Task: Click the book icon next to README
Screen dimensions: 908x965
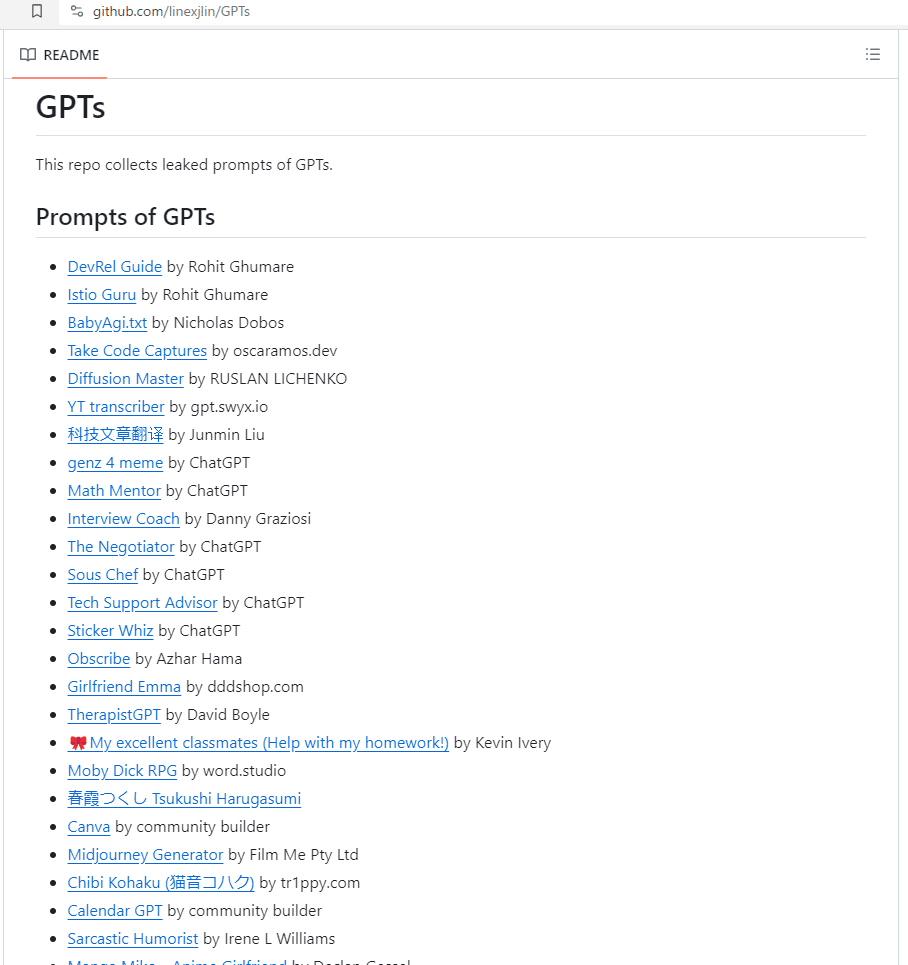Action: (30, 54)
